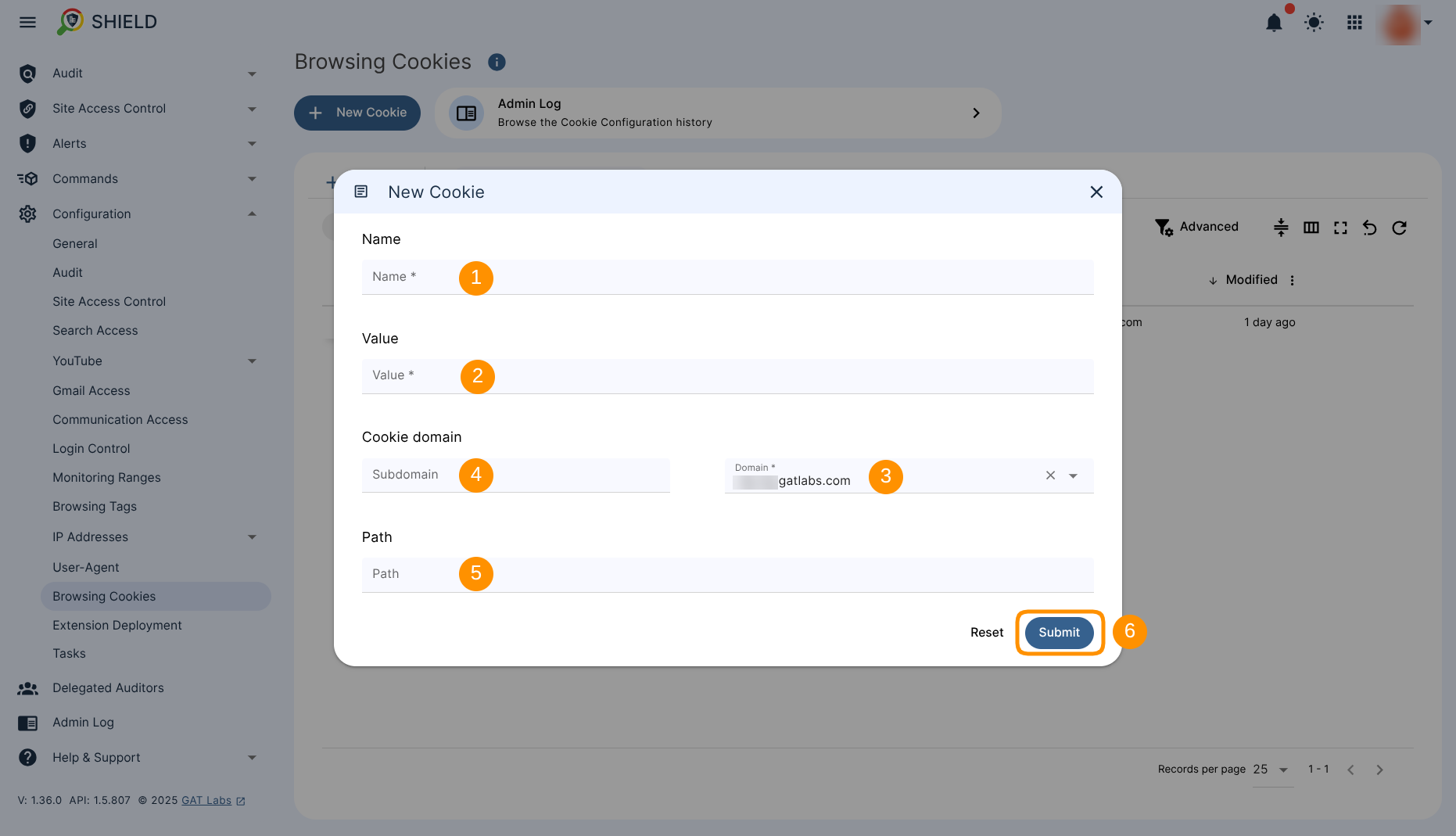This screenshot has width=1456, height=836.
Task: Open Login Control configuration
Action: coord(91,449)
